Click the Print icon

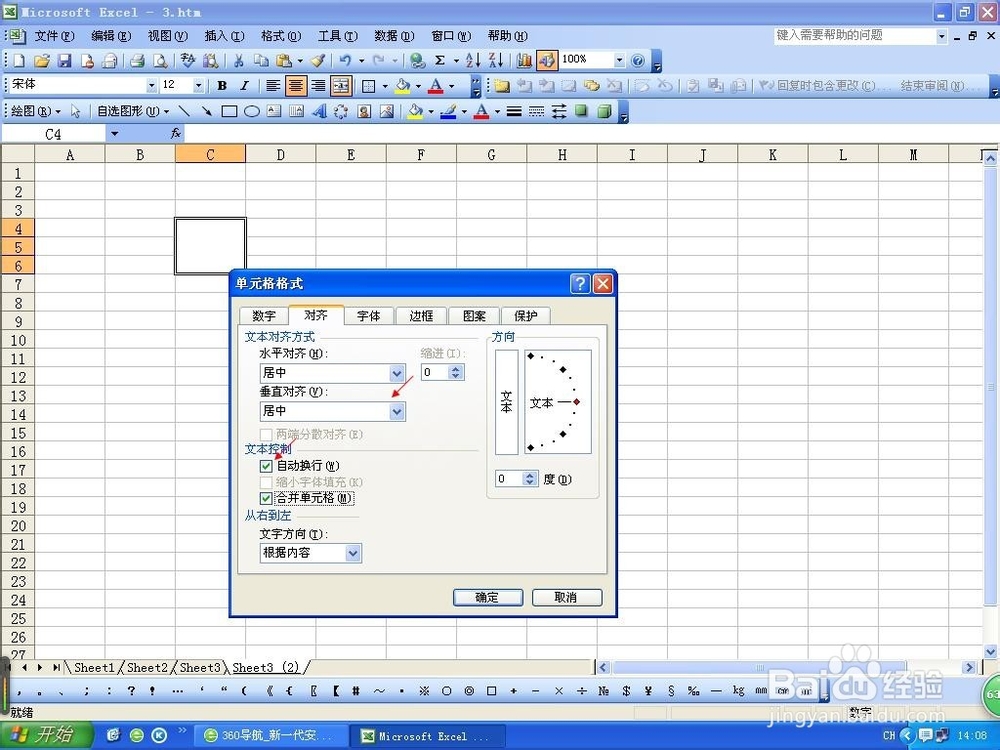[137, 61]
